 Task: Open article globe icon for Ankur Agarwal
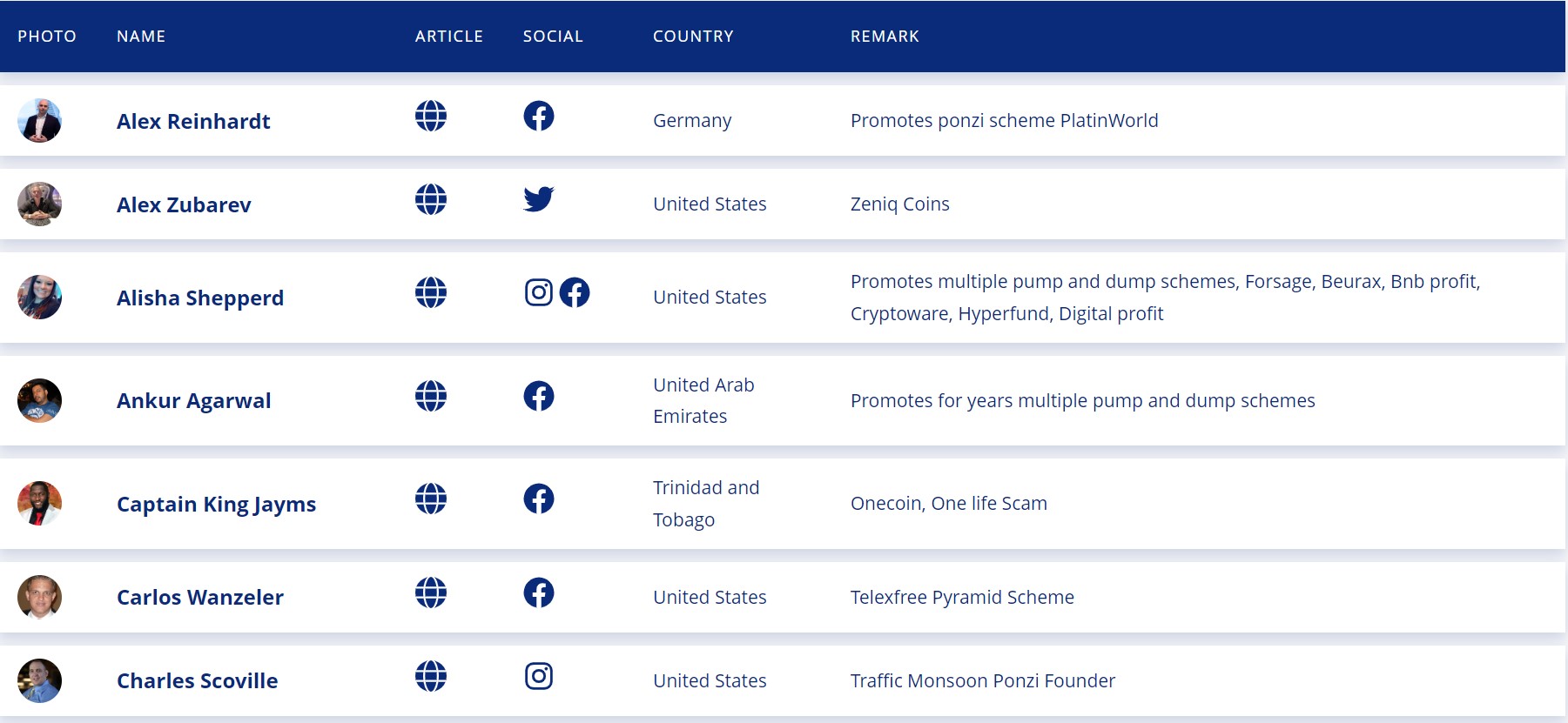431,396
